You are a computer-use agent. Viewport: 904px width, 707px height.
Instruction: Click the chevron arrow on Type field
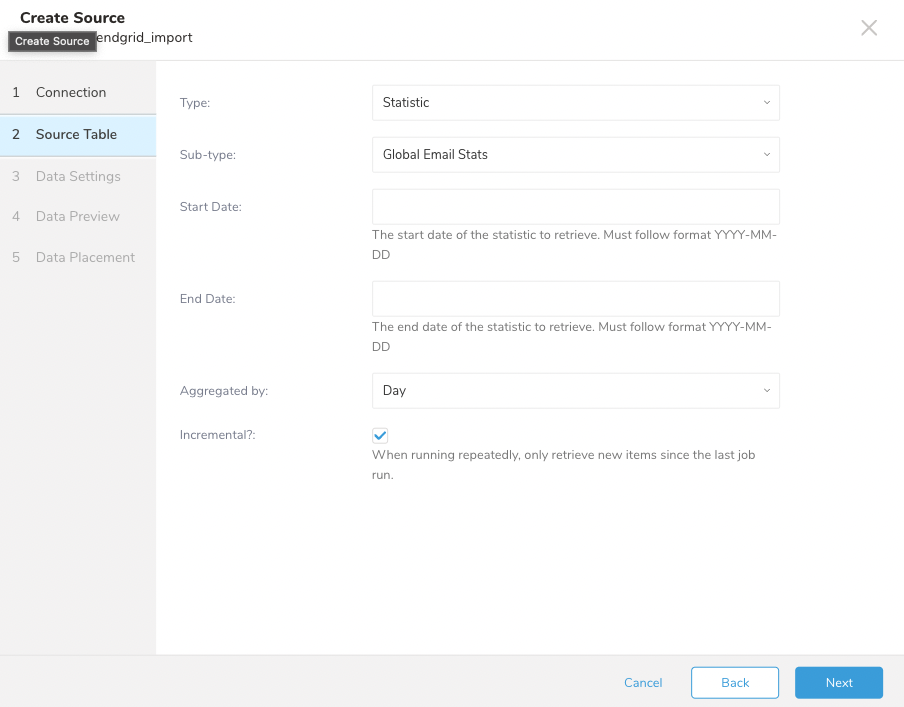[766, 103]
